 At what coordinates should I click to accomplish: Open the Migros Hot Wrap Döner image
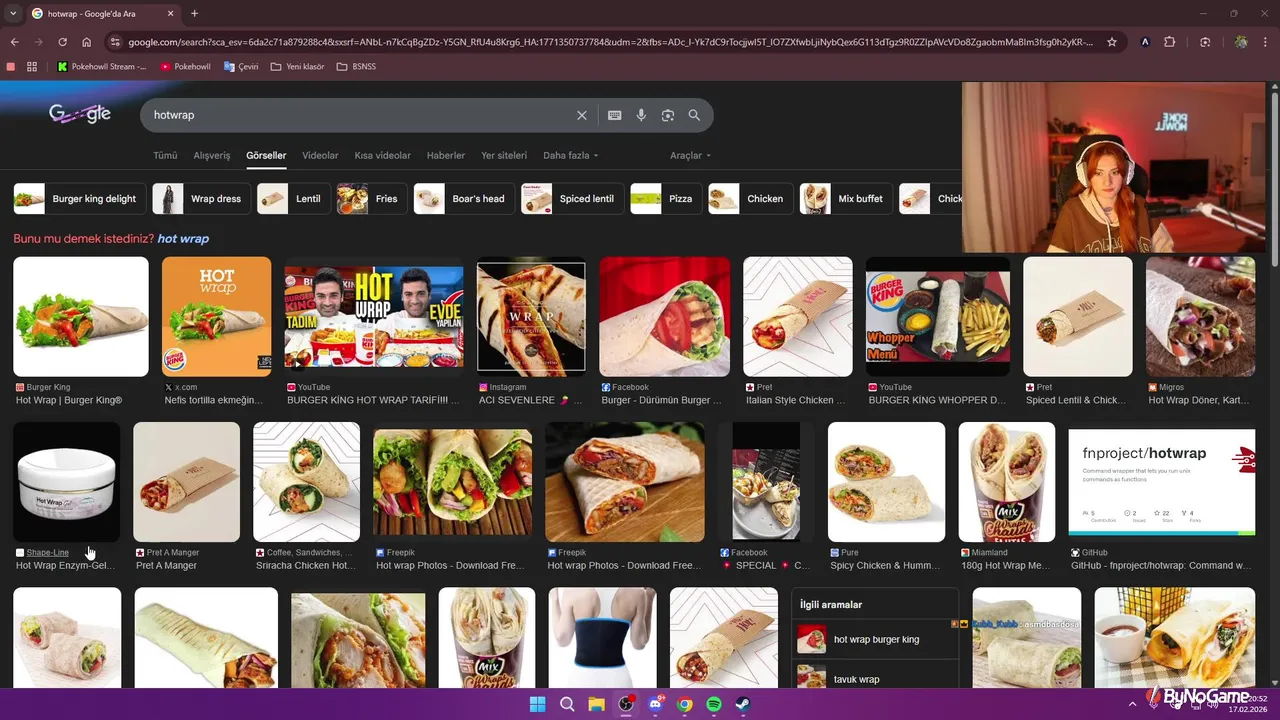click(x=1200, y=317)
